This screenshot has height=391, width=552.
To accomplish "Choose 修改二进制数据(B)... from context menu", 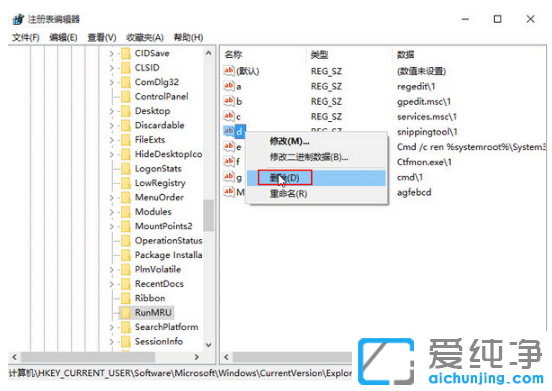I will (316, 157).
